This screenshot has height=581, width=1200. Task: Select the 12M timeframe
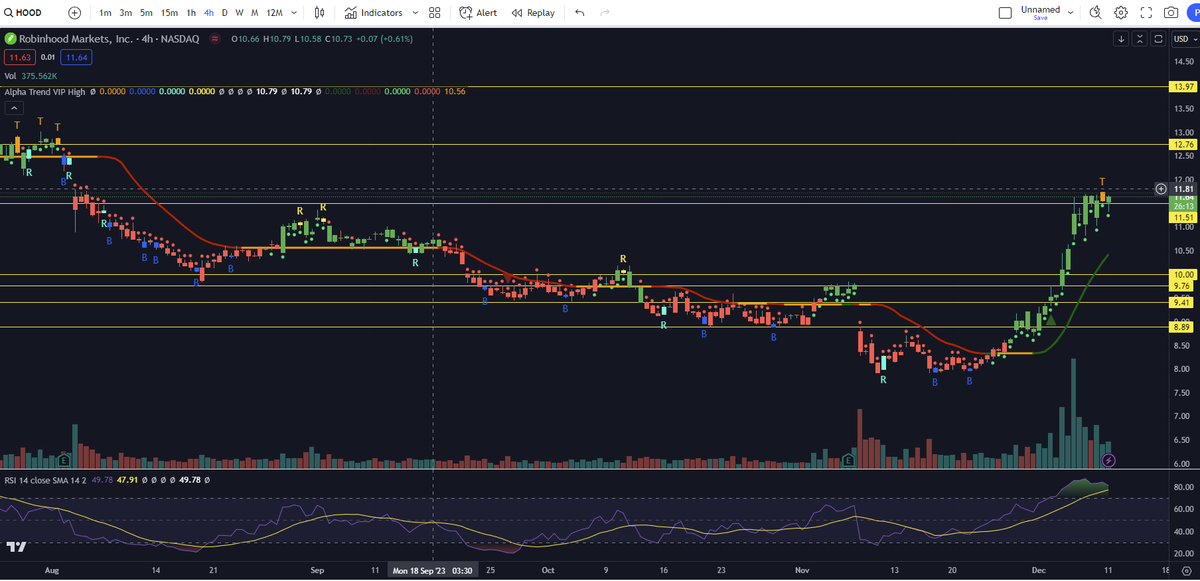pyautogui.click(x=274, y=13)
